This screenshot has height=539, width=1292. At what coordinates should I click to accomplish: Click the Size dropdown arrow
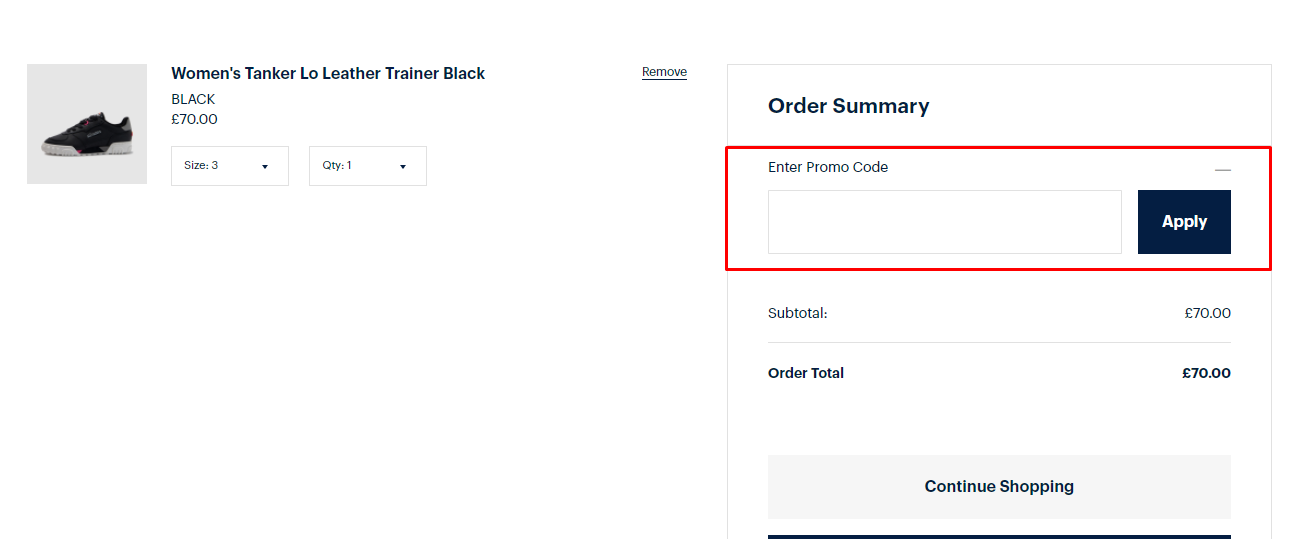(265, 167)
